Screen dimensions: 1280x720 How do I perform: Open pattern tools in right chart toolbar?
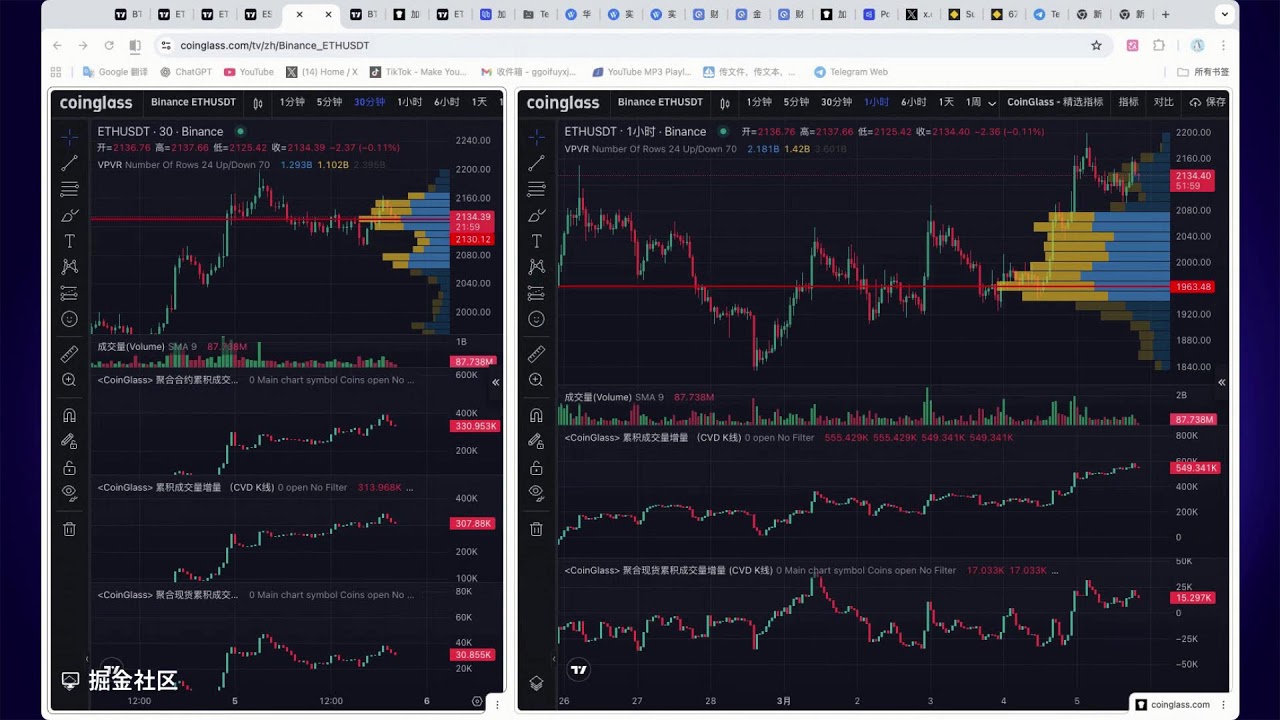[536, 267]
